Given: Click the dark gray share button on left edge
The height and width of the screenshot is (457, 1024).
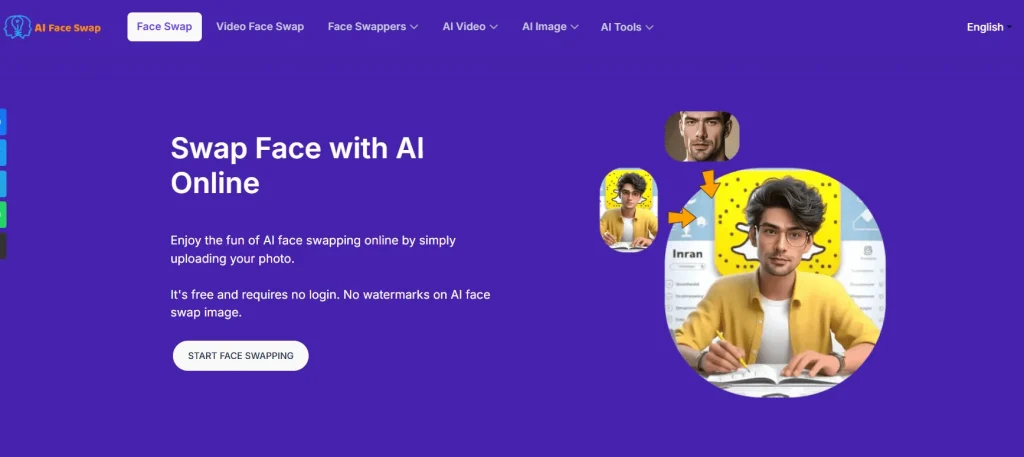Looking at the screenshot, I should coord(3,245).
